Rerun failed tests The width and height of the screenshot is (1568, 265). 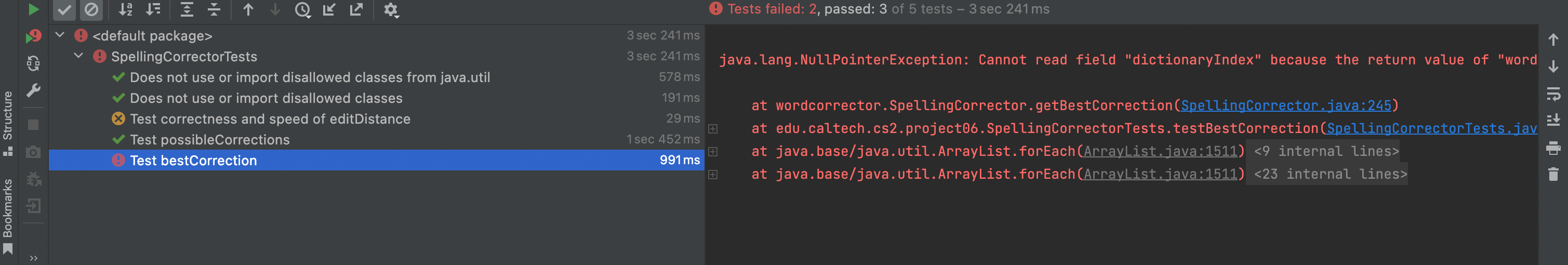click(x=33, y=36)
